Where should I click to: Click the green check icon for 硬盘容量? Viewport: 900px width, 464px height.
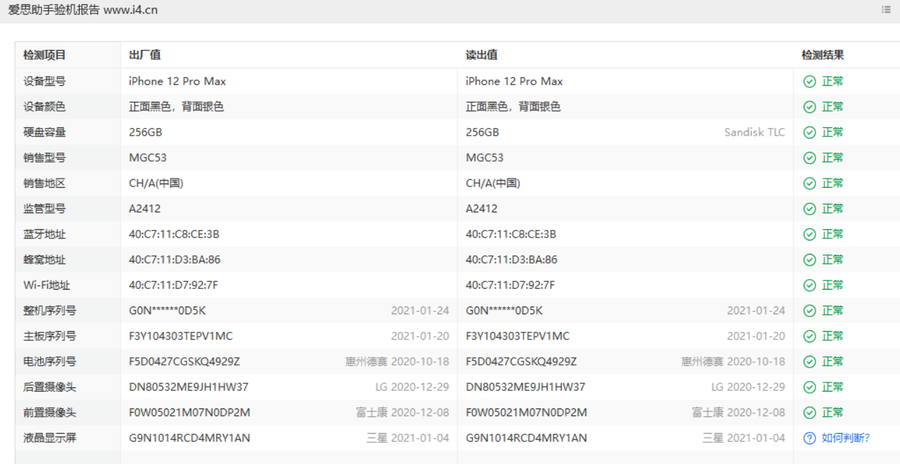point(809,133)
